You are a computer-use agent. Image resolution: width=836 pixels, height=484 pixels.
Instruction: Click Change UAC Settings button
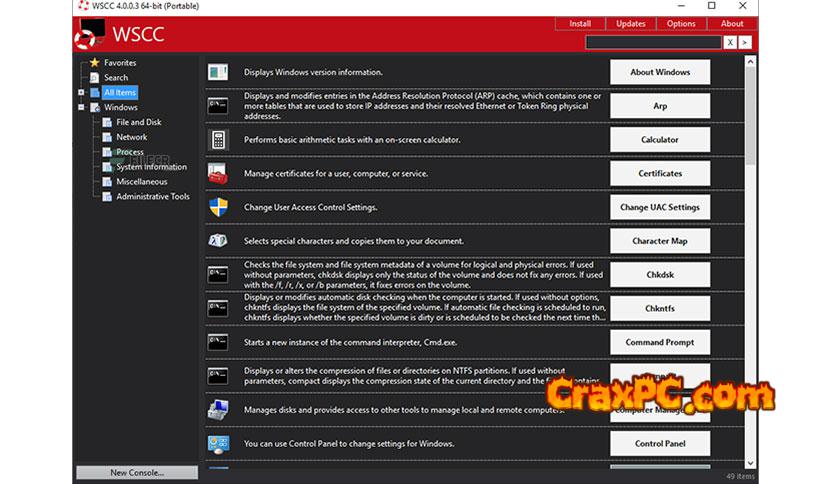pyautogui.click(x=660, y=207)
